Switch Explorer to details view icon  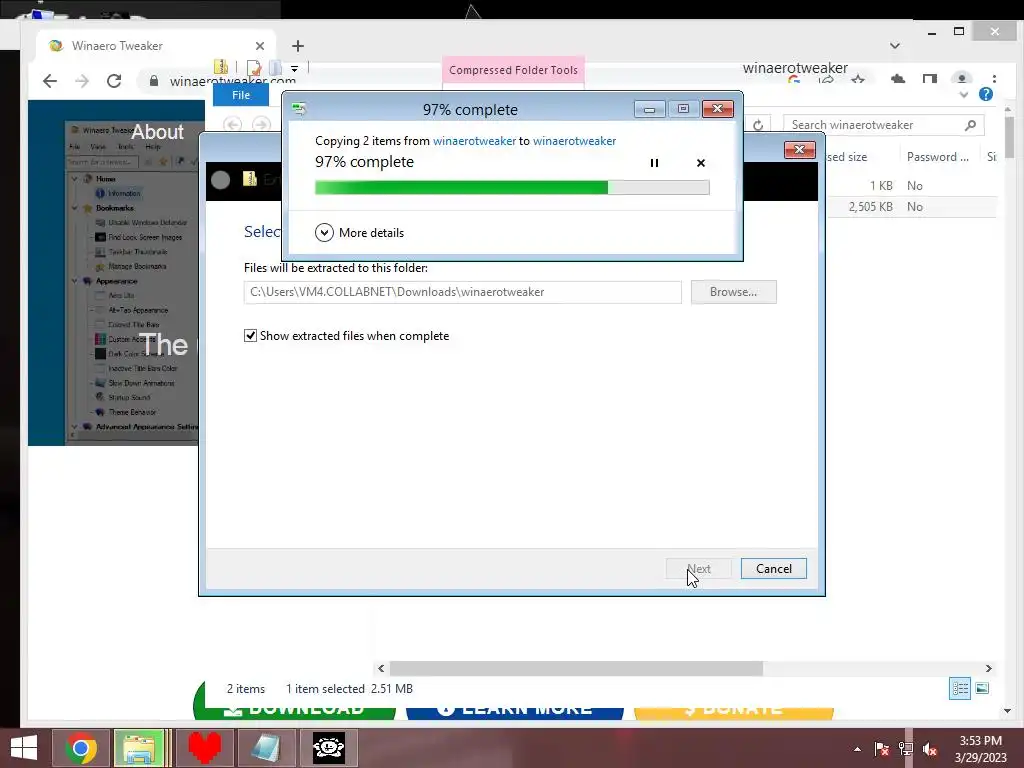coord(960,688)
